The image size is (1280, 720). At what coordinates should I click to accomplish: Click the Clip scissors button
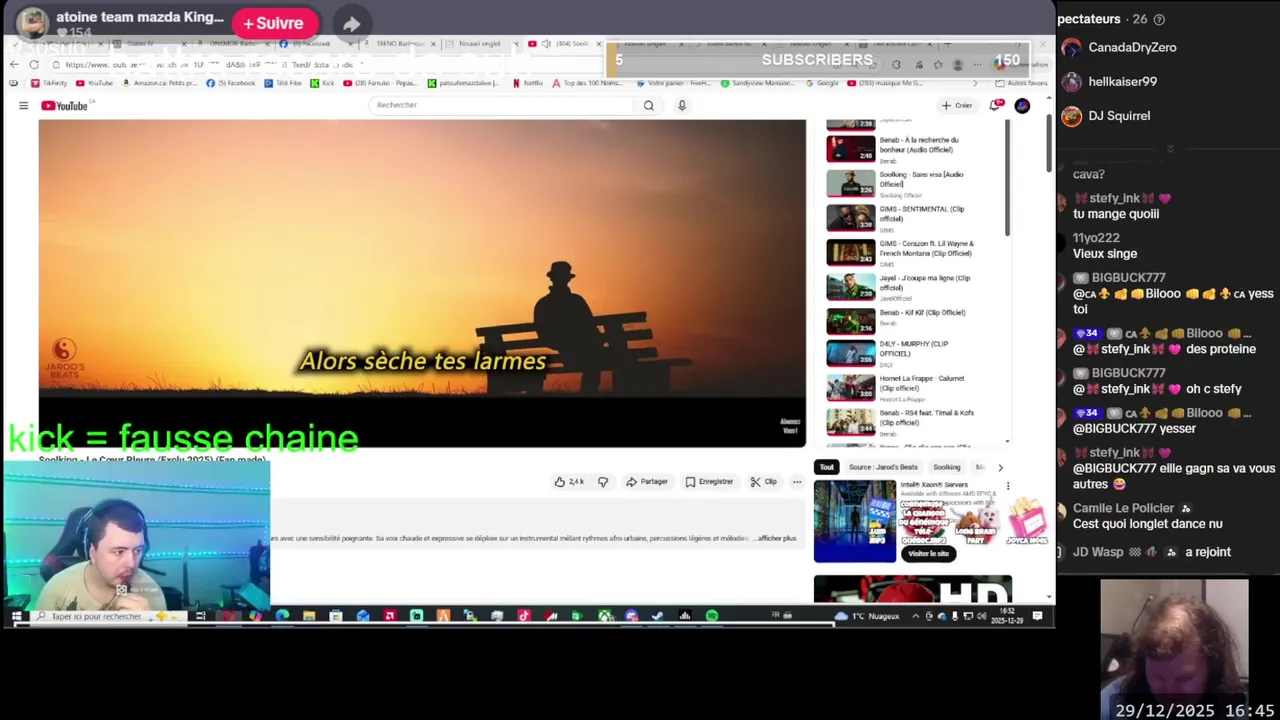(764, 482)
